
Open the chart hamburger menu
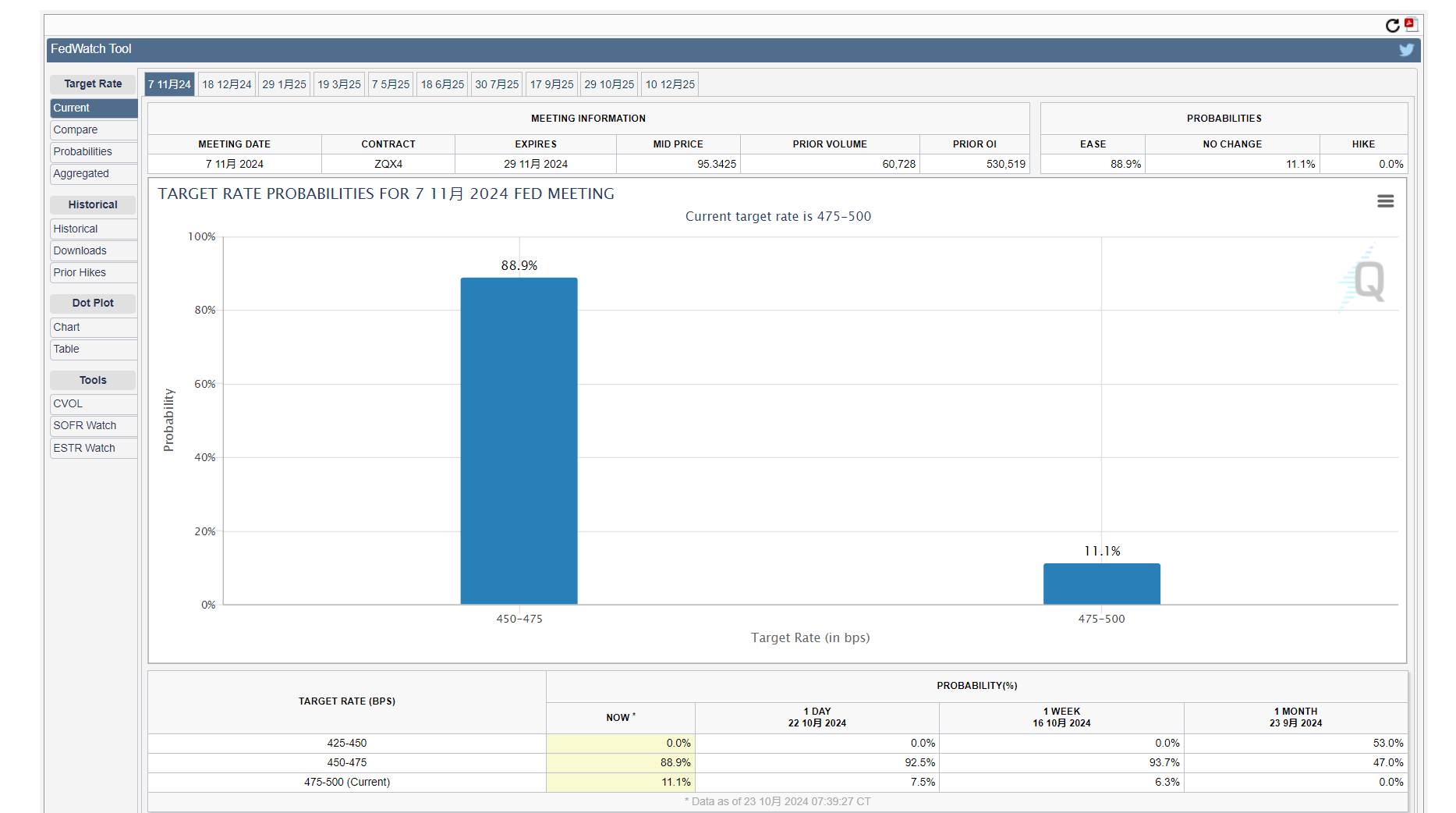(1385, 201)
